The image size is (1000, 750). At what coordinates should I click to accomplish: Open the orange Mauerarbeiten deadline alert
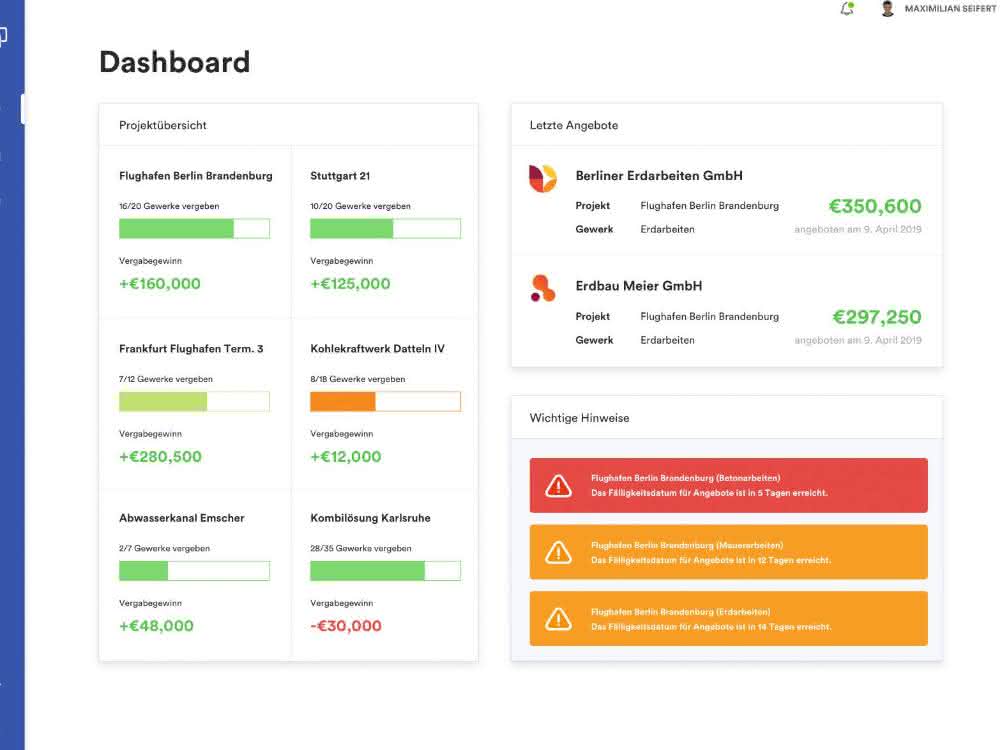tap(728, 552)
